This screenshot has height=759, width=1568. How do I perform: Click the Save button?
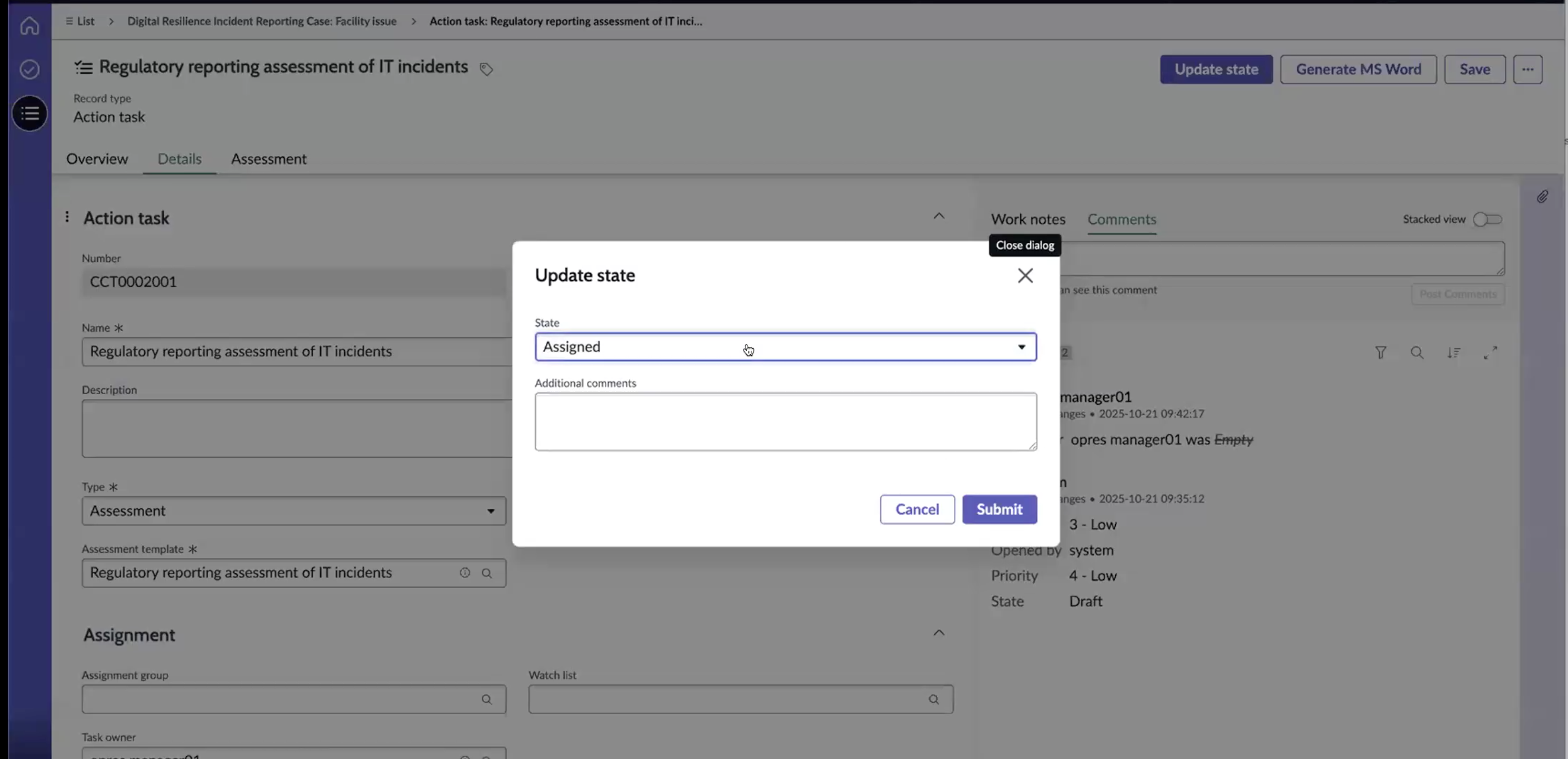coord(1475,69)
